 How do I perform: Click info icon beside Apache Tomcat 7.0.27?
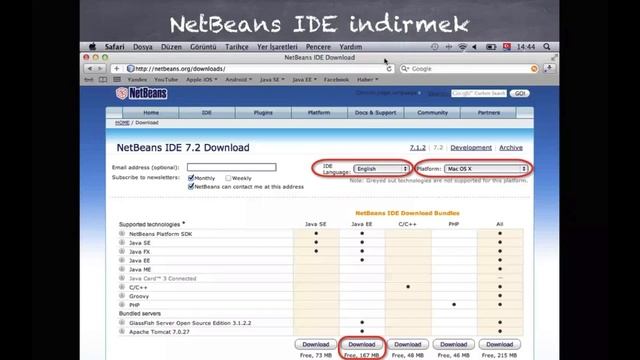click(x=122, y=331)
